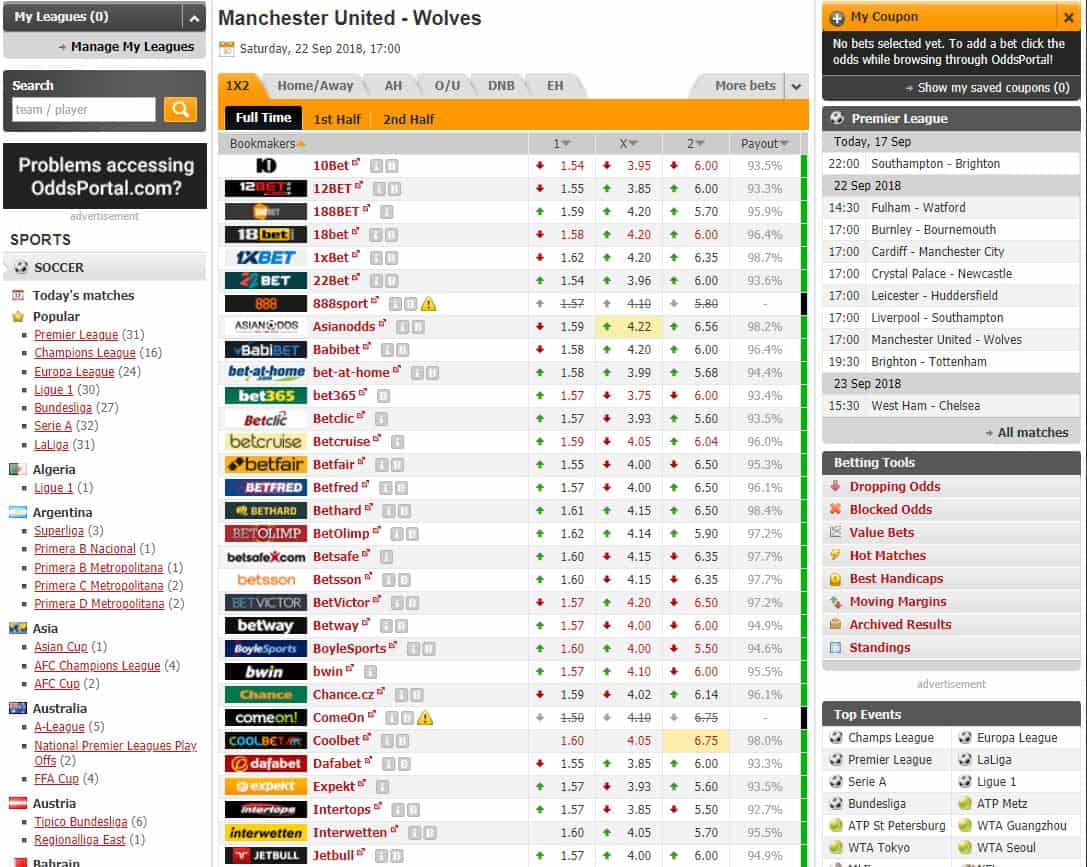
Task: Click the calendar icon beside match date
Action: click(226, 49)
